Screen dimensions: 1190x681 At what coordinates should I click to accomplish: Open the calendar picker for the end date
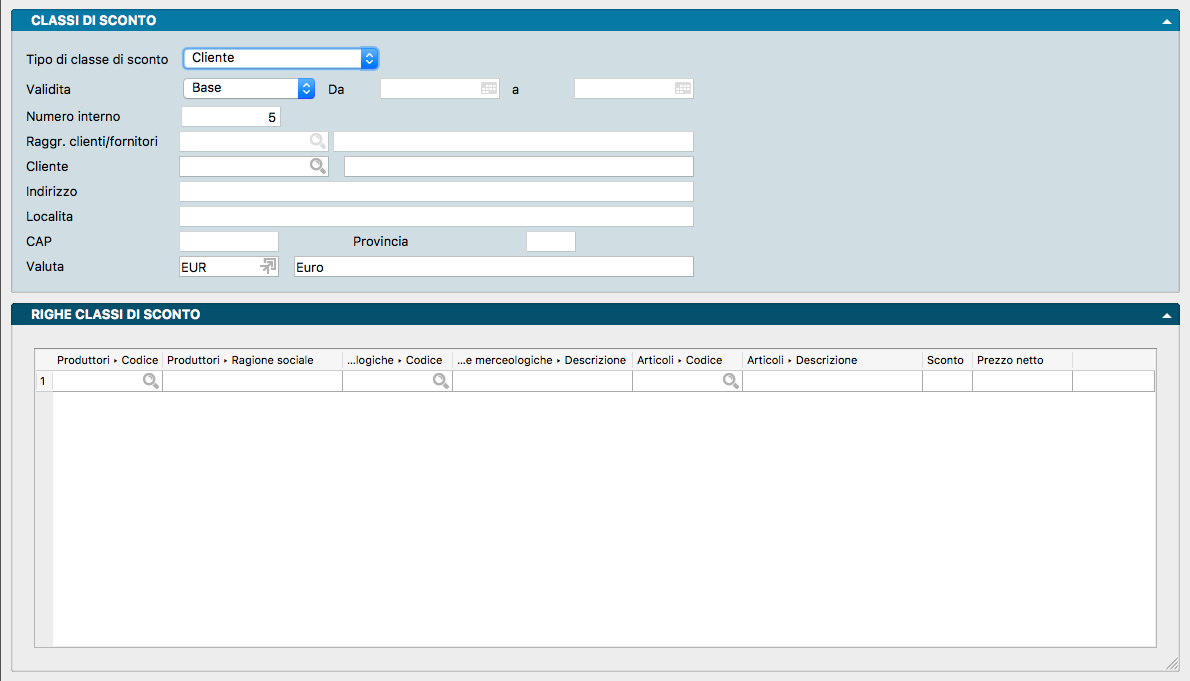(x=683, y=88)
